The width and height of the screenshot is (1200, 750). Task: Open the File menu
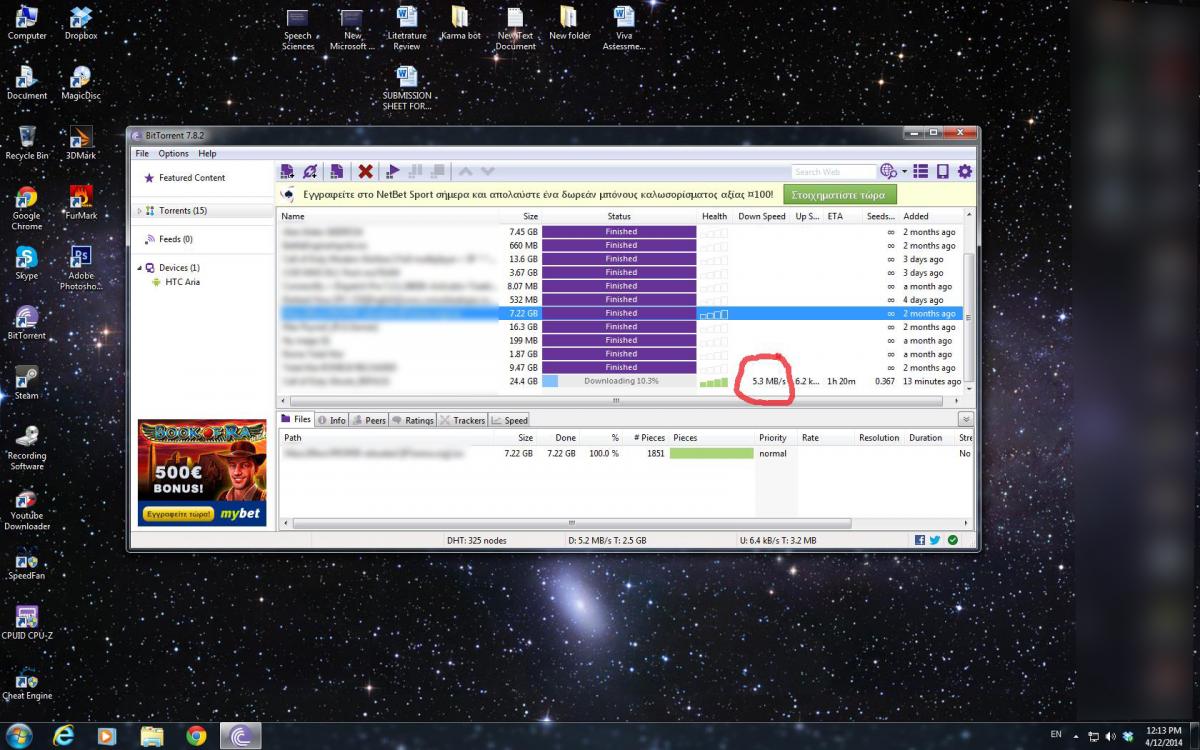142,153
